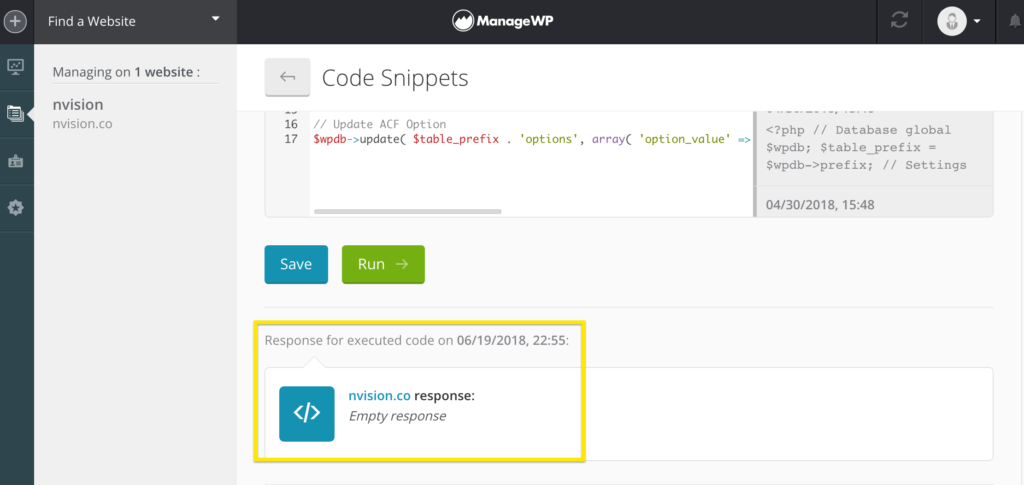
Task: Click the add website plus icon
Action: [16, 22]
